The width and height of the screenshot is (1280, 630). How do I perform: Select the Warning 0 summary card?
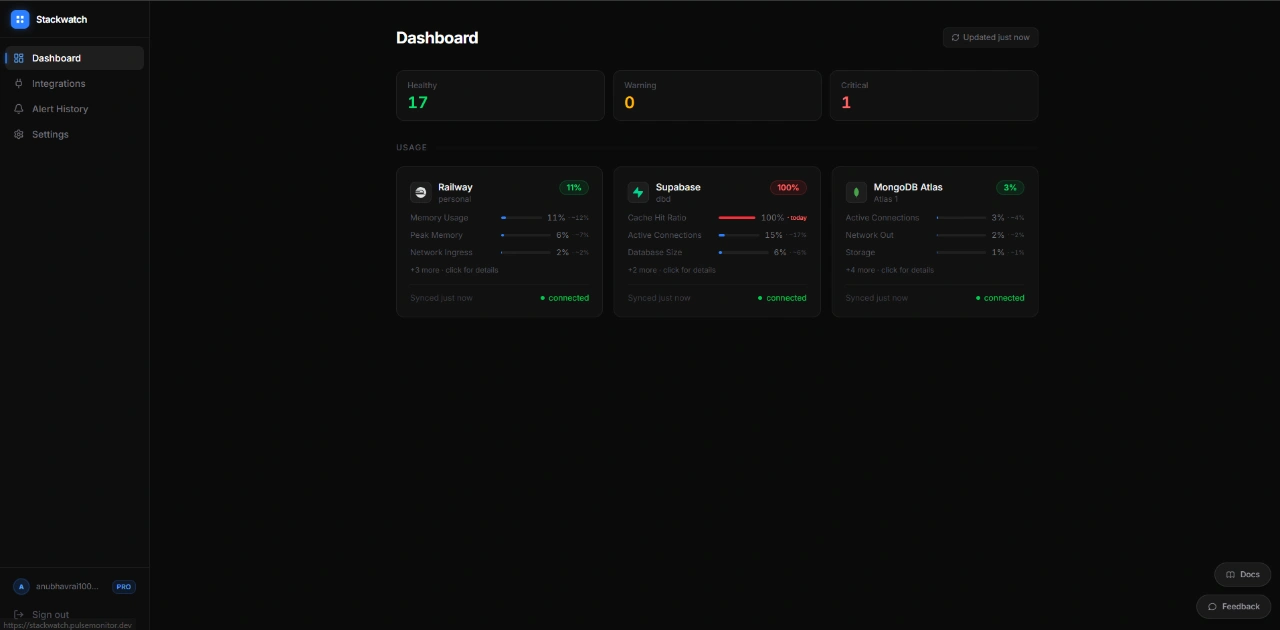coord(717,95)
